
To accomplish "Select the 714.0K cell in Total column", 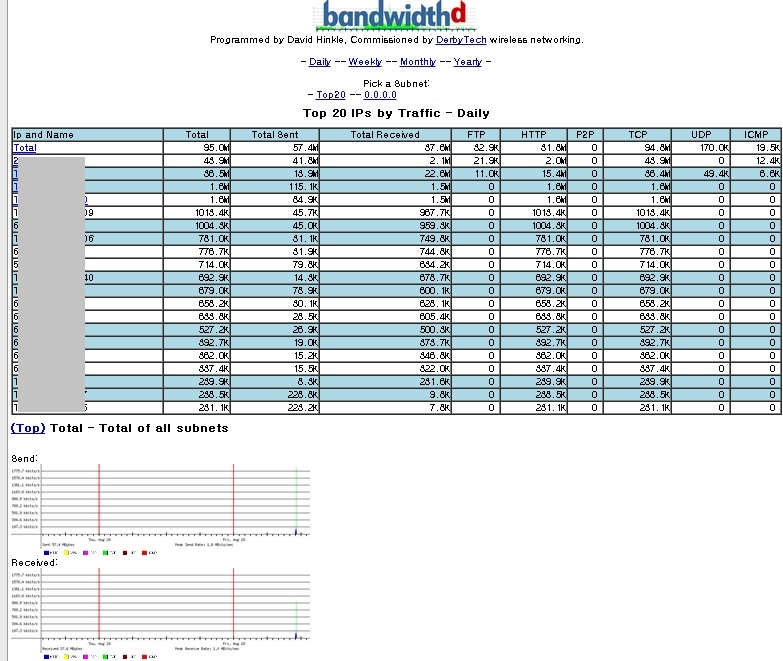I will coord(197,265).
